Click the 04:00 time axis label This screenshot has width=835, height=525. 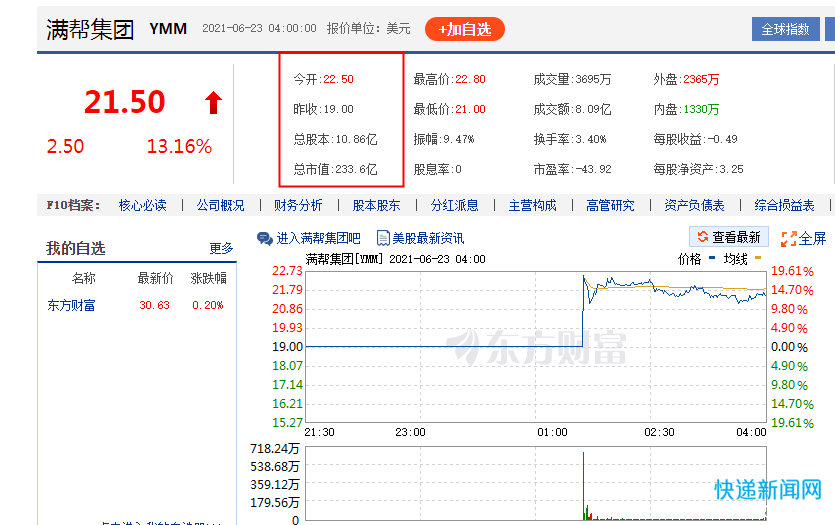(x=751, y=432)
